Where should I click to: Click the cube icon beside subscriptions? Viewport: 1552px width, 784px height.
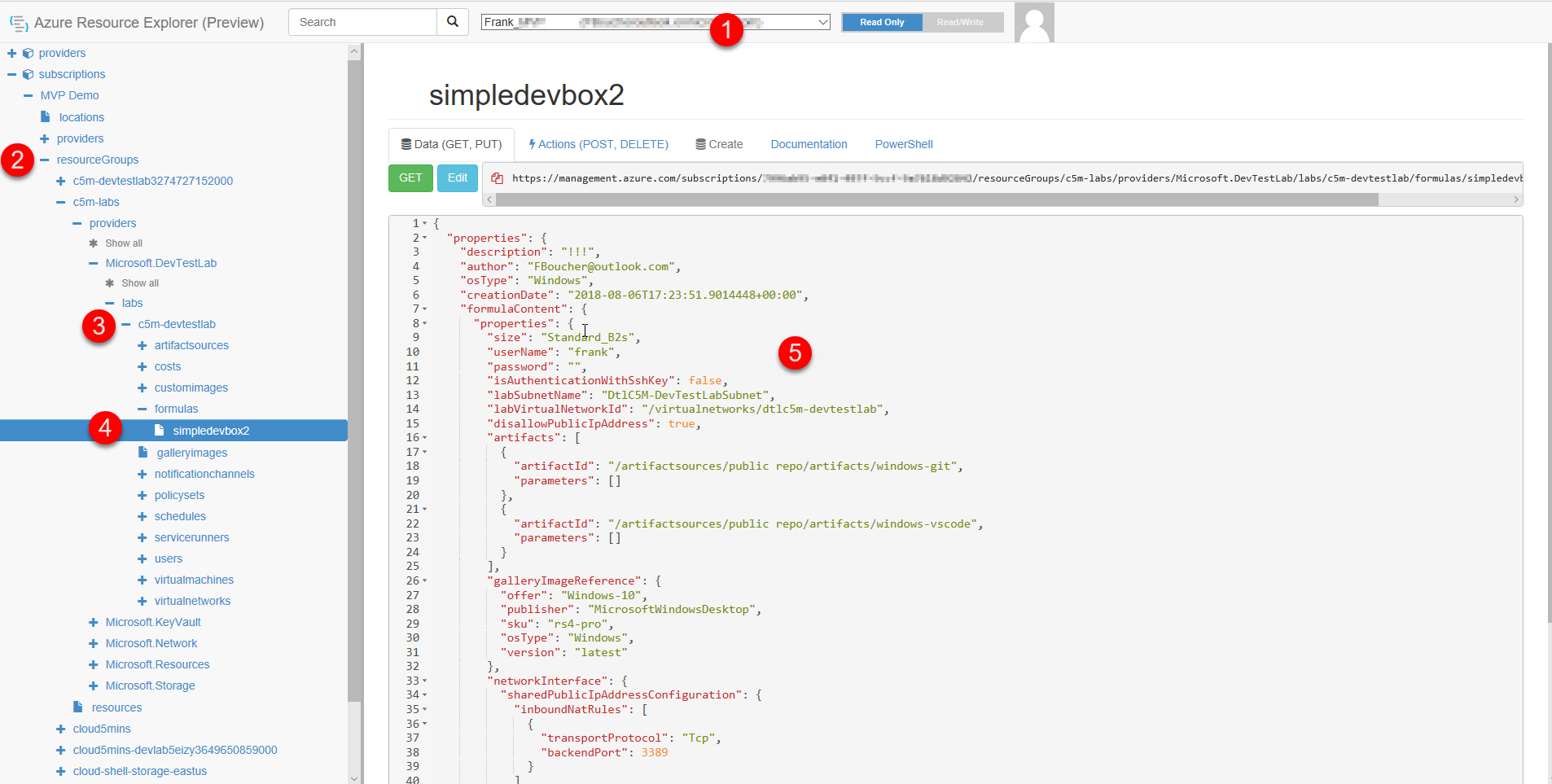tap(28, 74)
